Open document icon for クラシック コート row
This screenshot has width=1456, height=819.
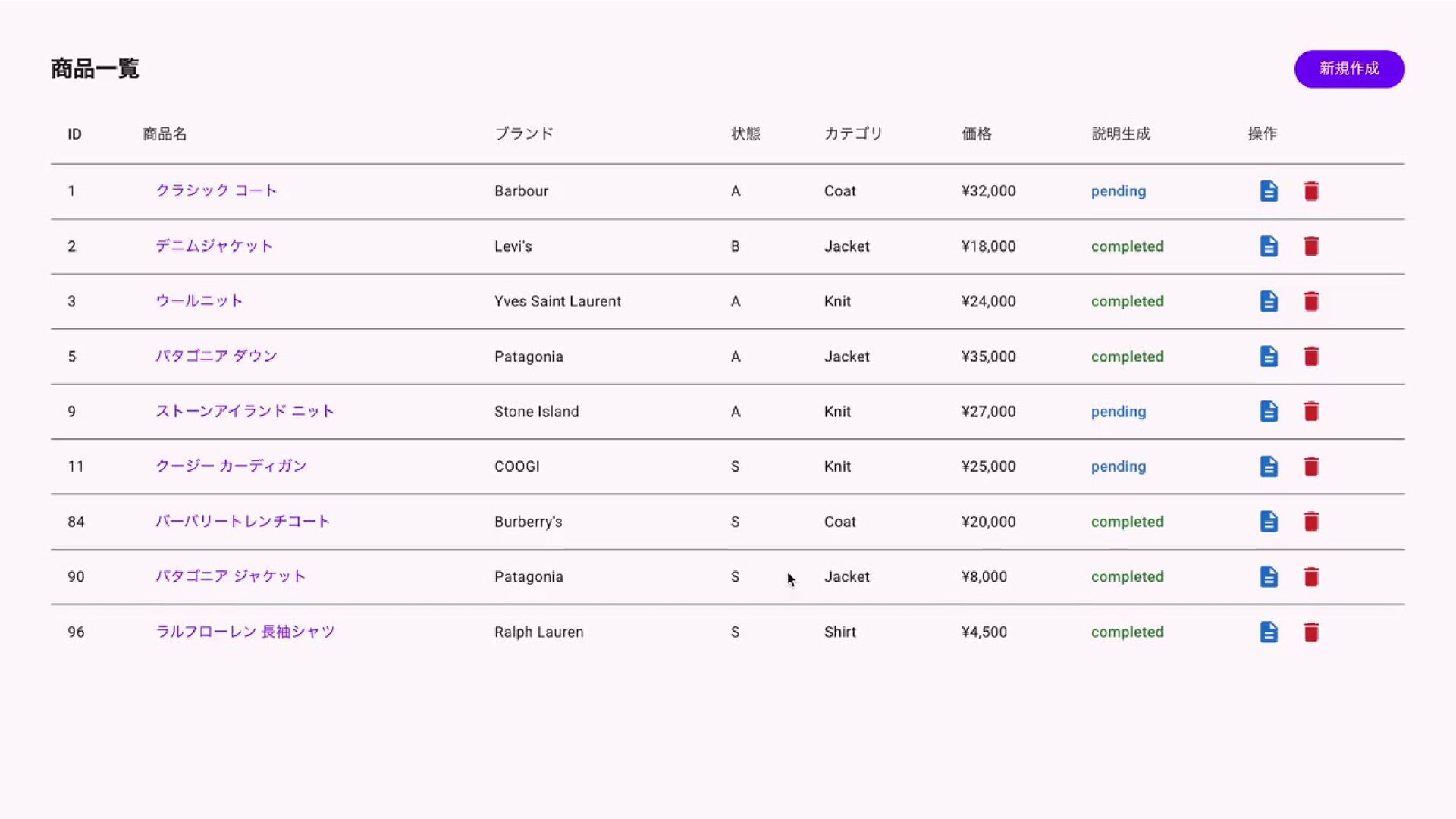(1269, 191)
